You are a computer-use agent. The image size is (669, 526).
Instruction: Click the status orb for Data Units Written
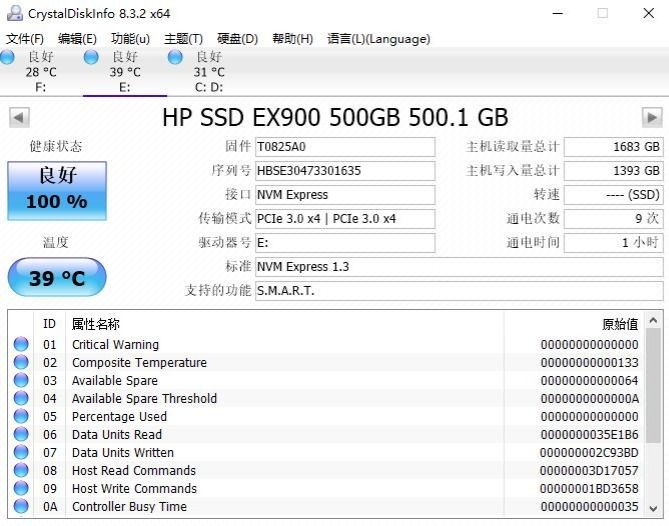pyautogui.click(x=21, y=453)
